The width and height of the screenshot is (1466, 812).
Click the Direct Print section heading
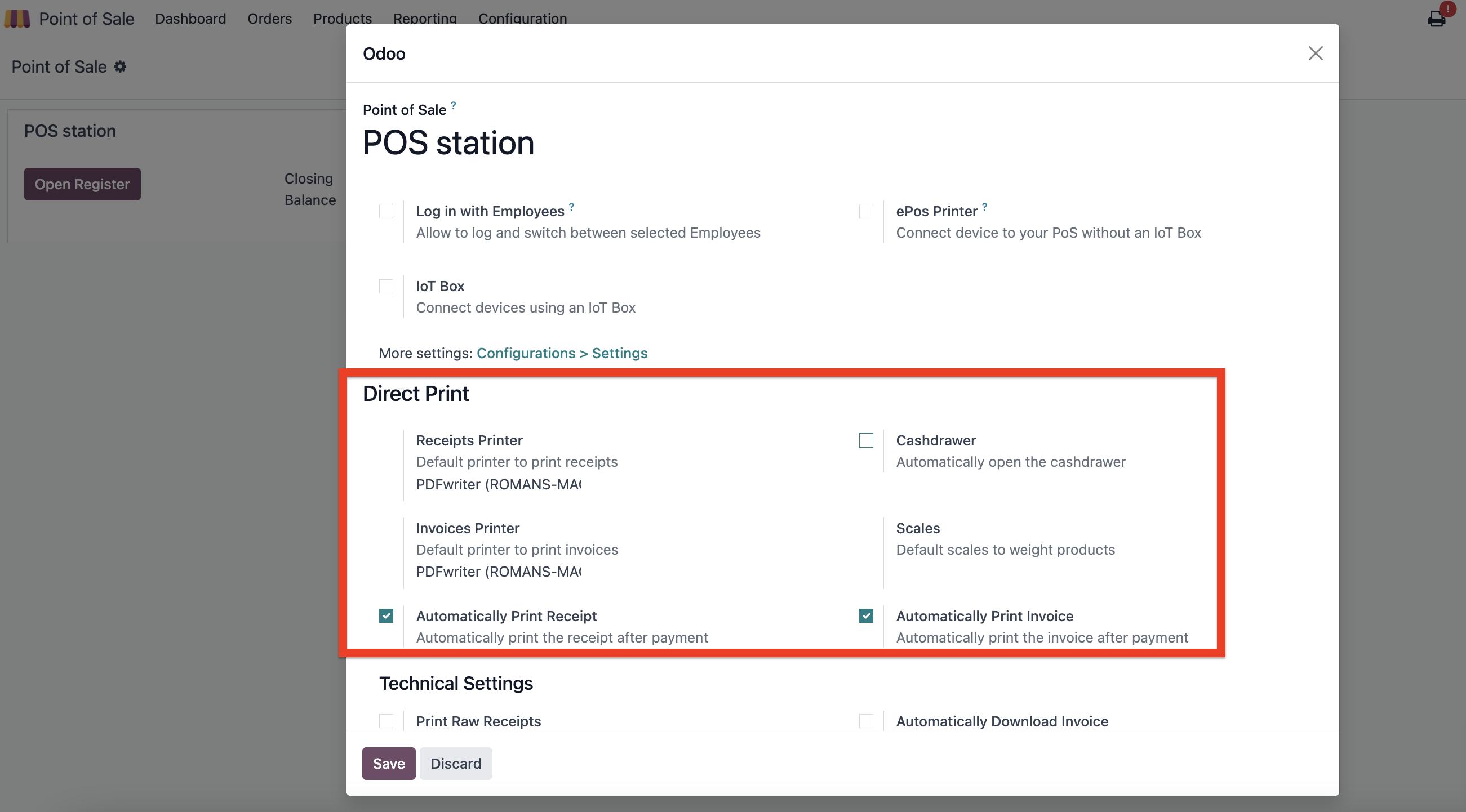[x=416, y=394]
